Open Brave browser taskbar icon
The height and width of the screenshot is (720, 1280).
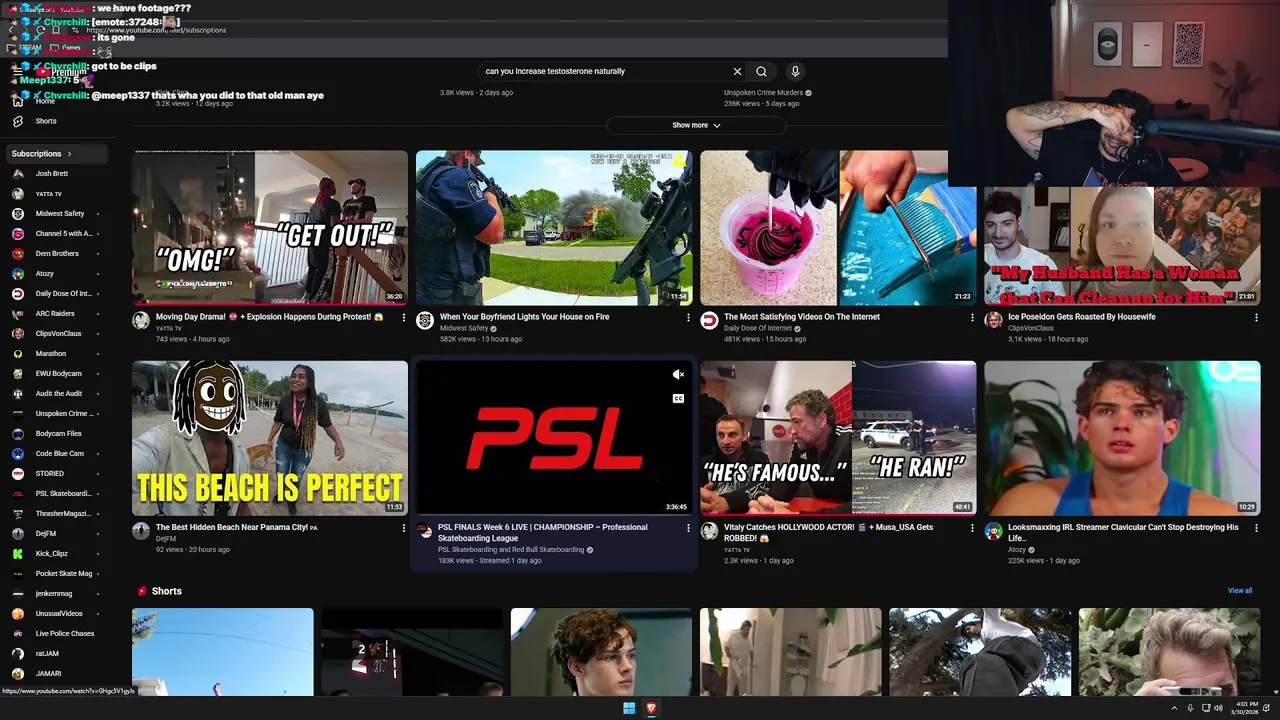point(651,708)
